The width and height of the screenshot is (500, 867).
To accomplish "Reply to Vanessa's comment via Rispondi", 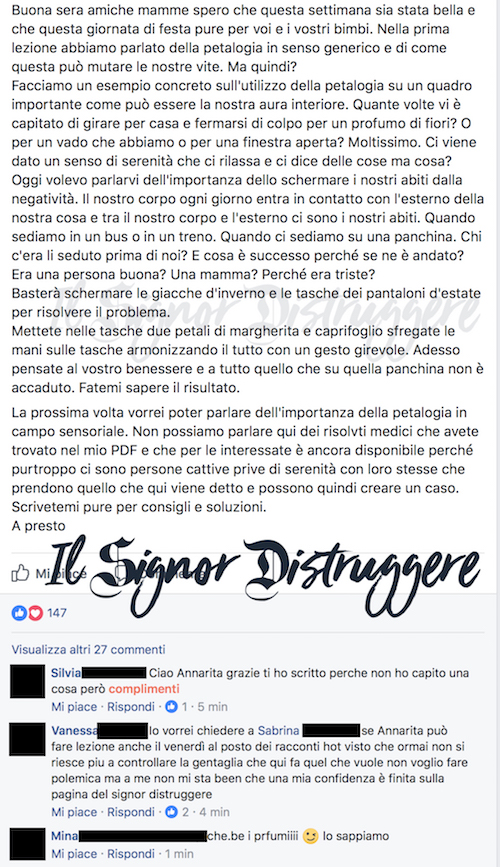I will [131, 812].
